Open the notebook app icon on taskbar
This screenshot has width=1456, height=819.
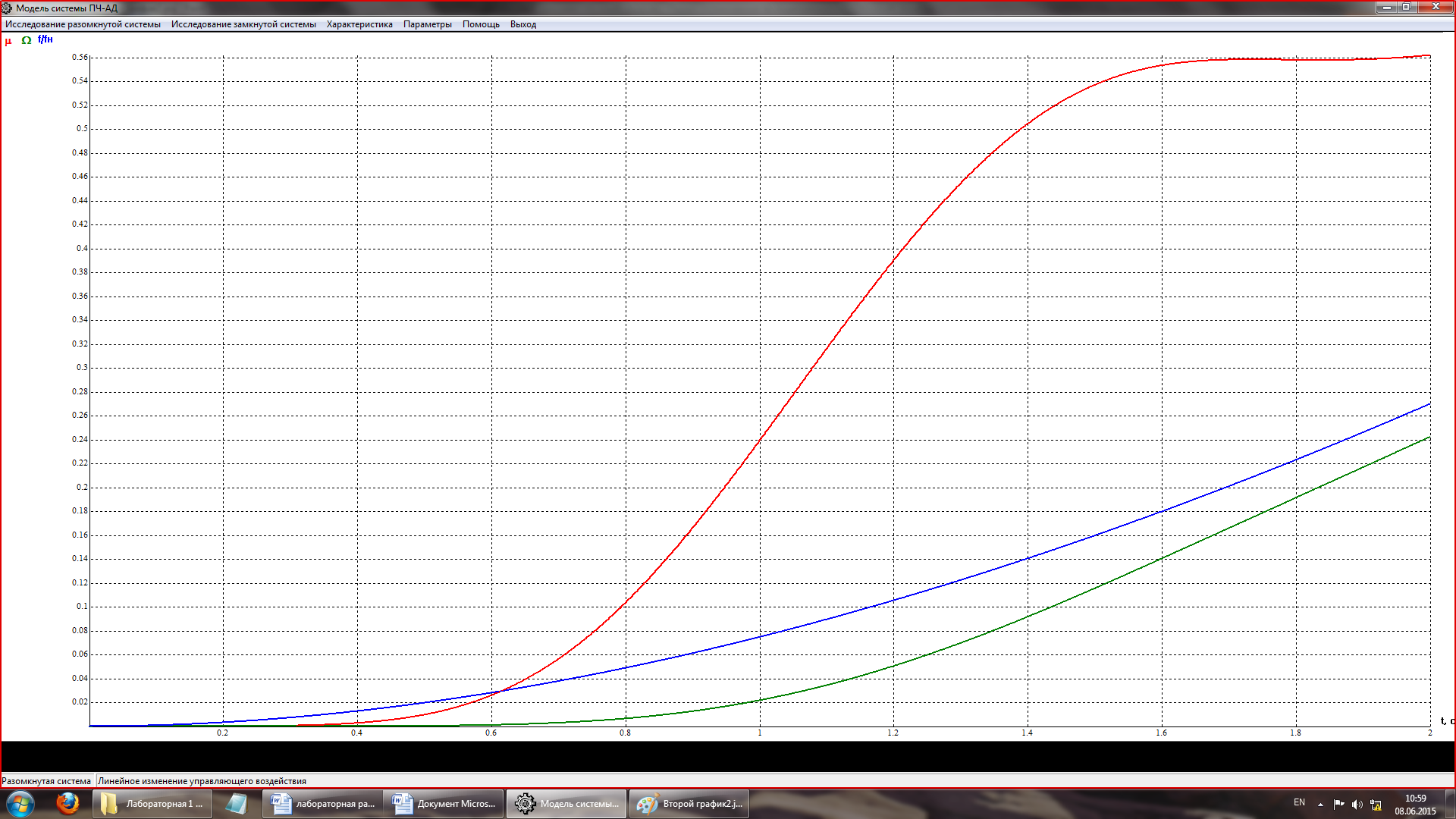coord(237,804)
